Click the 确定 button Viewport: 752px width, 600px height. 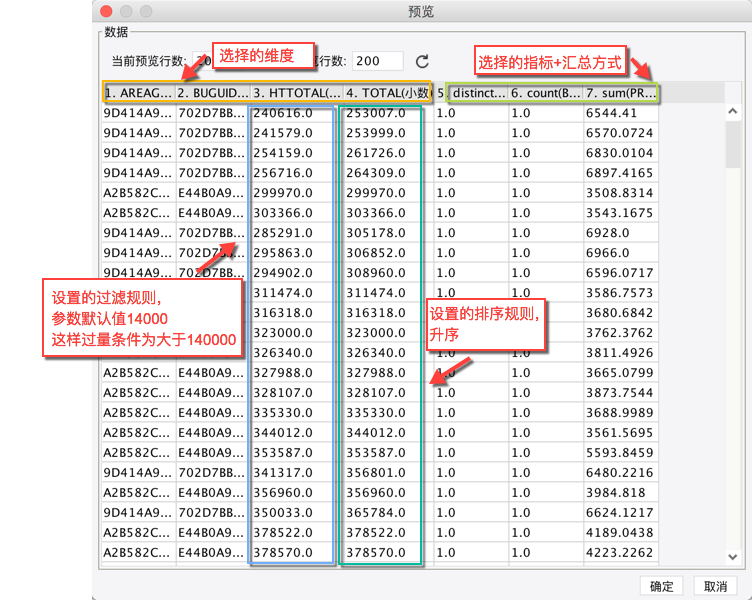661,586
